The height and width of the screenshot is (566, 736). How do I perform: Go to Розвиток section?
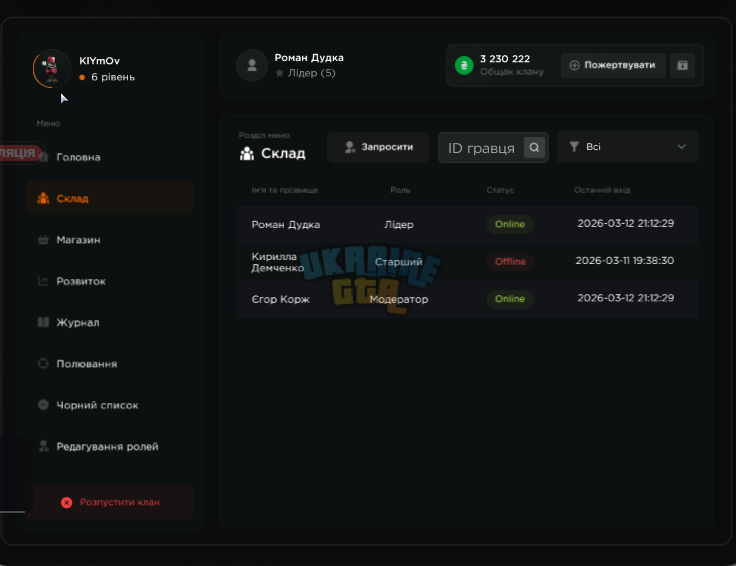pos(110,281)
